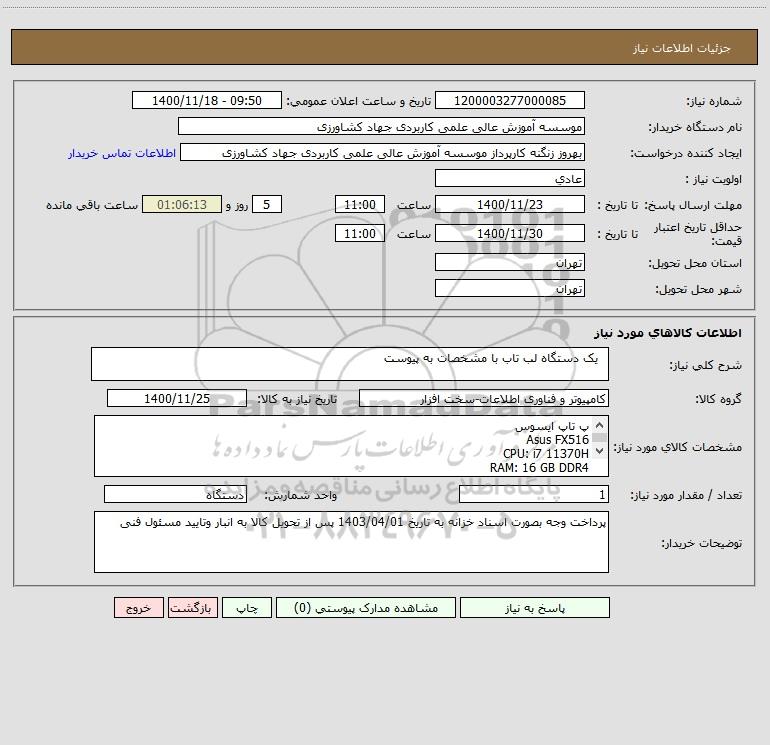Image resolution: width=770 pixels, height=745 pixels.
Task: Click the need date field 1400/11/25
Action: coord(177,398)
